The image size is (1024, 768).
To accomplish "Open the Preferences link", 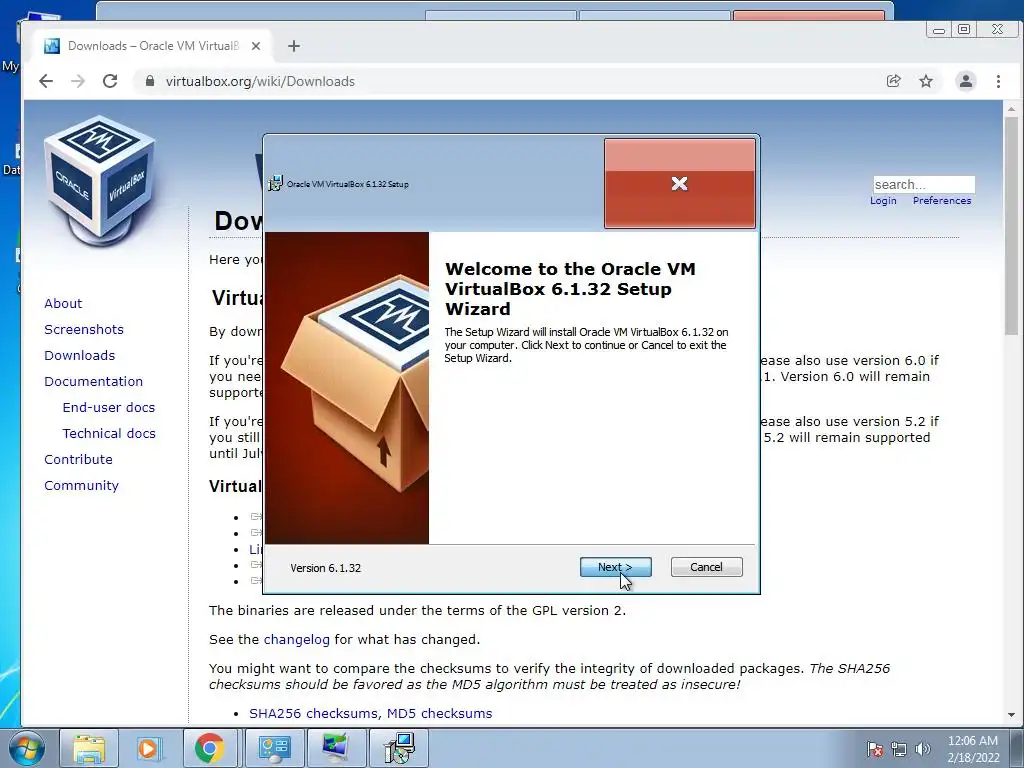I will (942, 200).
